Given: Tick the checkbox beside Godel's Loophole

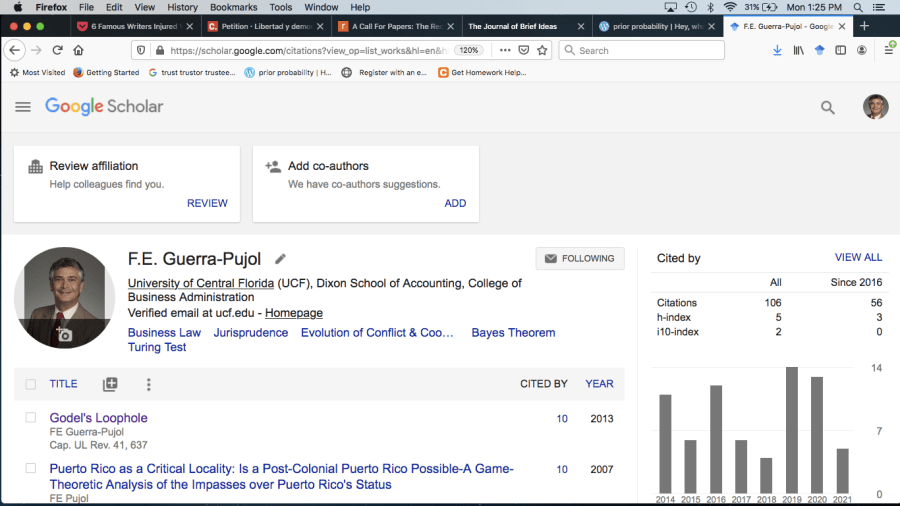Looking at the screenshot, I should [x=30, y=418].
